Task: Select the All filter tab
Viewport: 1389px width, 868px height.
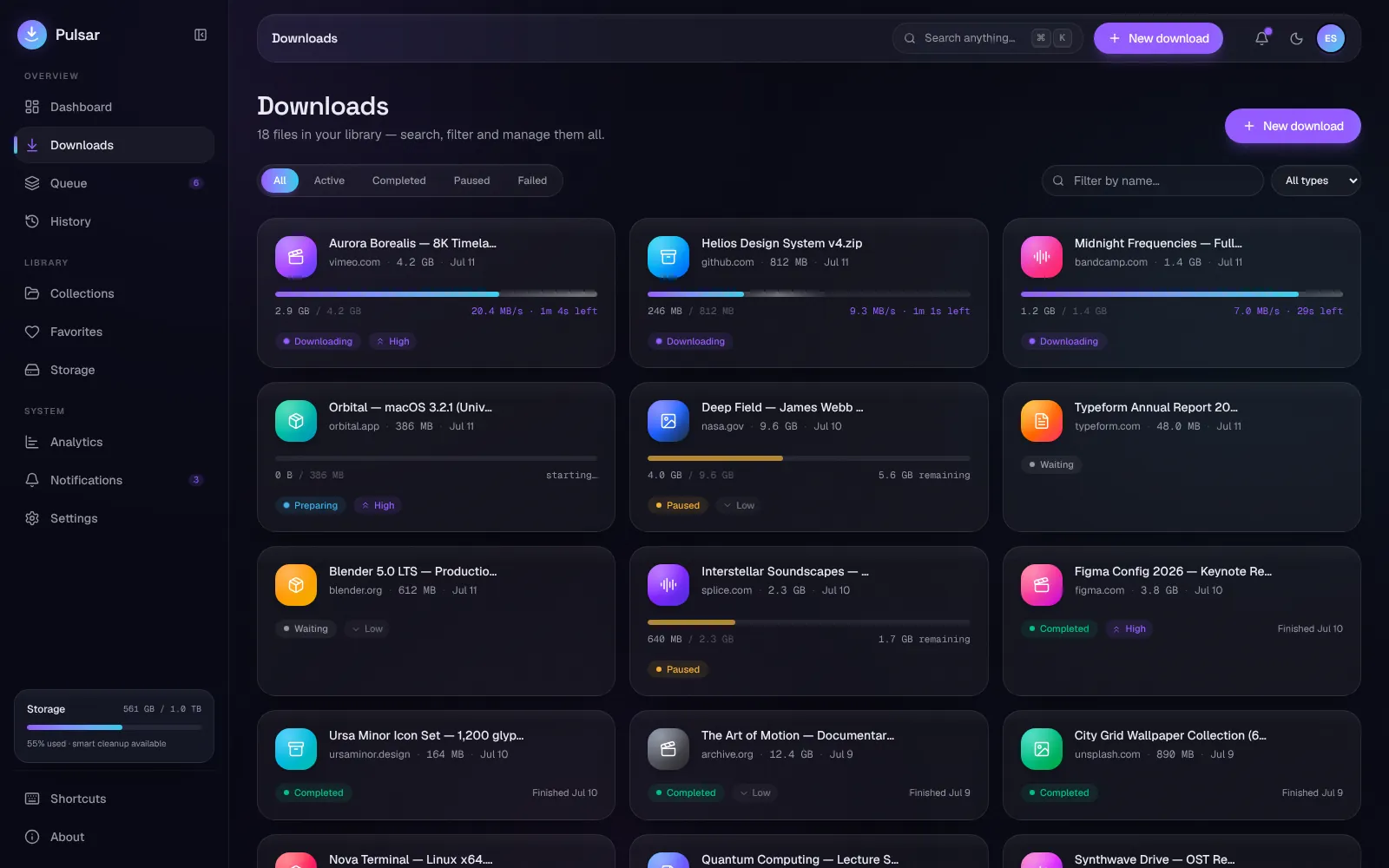Action: (x=280, y=181)
